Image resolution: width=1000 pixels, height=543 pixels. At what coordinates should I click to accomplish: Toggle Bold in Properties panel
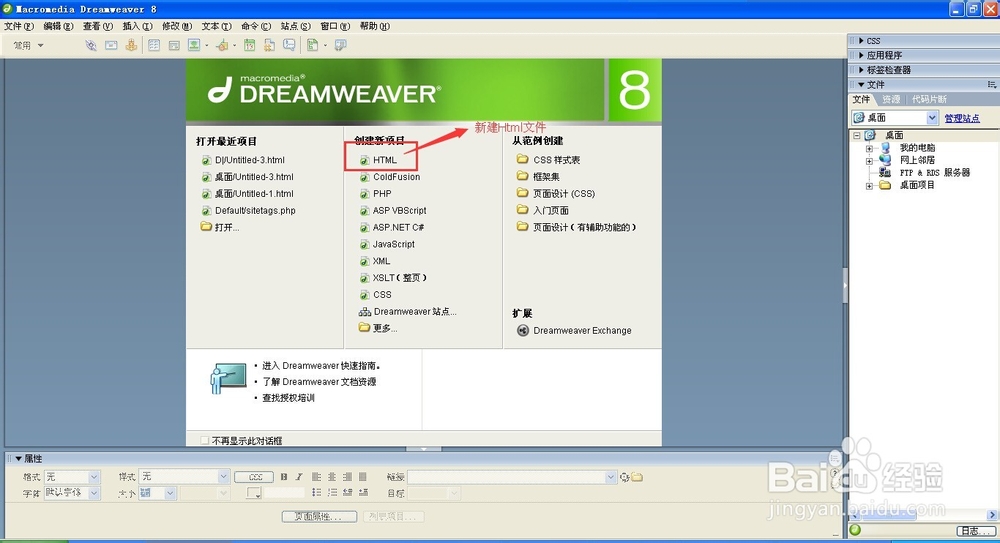pos(284,477)
